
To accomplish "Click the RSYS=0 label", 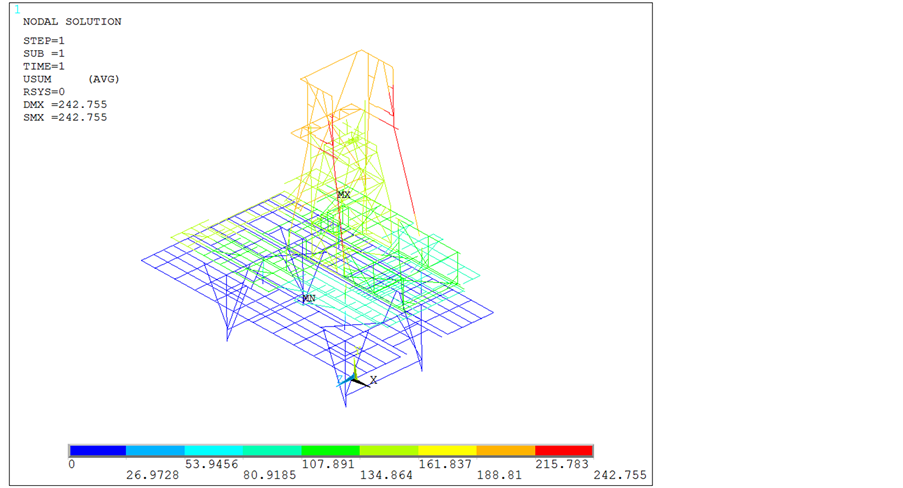I will 44,92.
